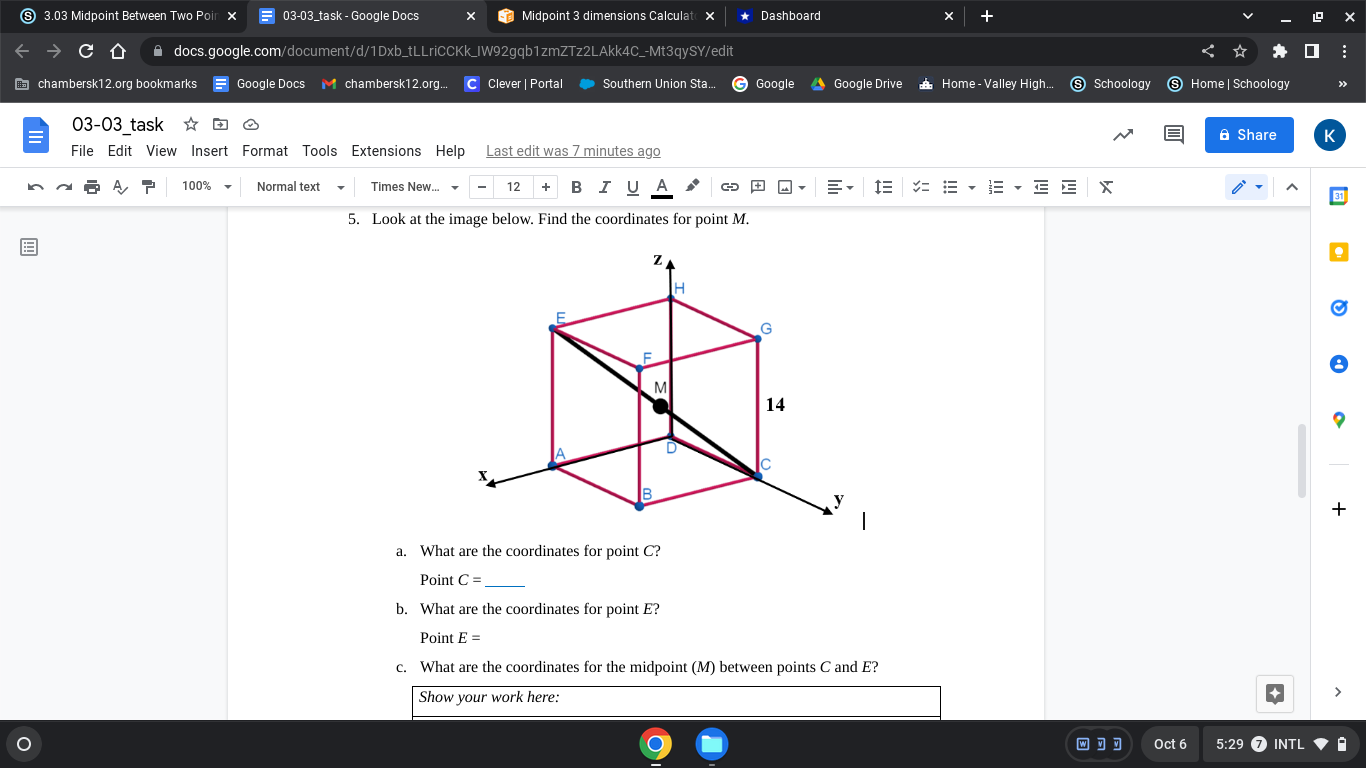Insert a comment
1366x768 pixels.
coord(757,187)
